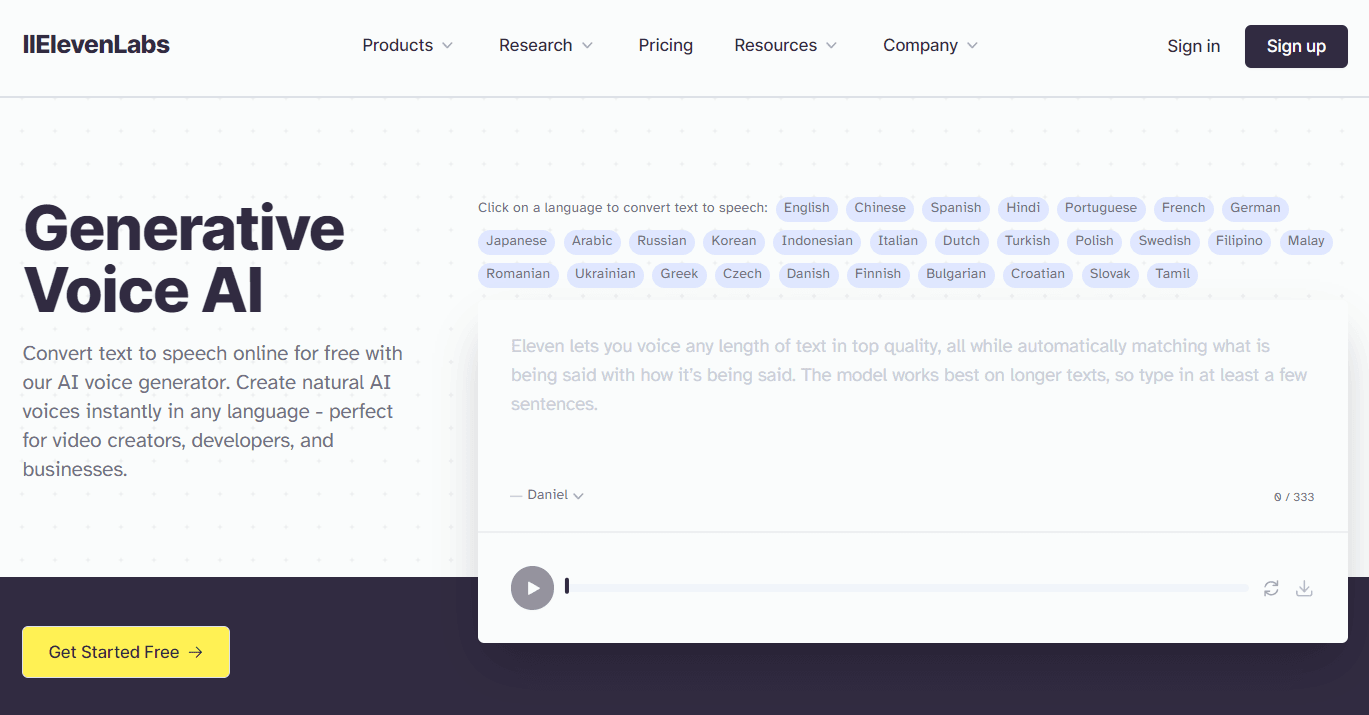Select the German language chip
1369x715 pixels.
(1254, 208)
